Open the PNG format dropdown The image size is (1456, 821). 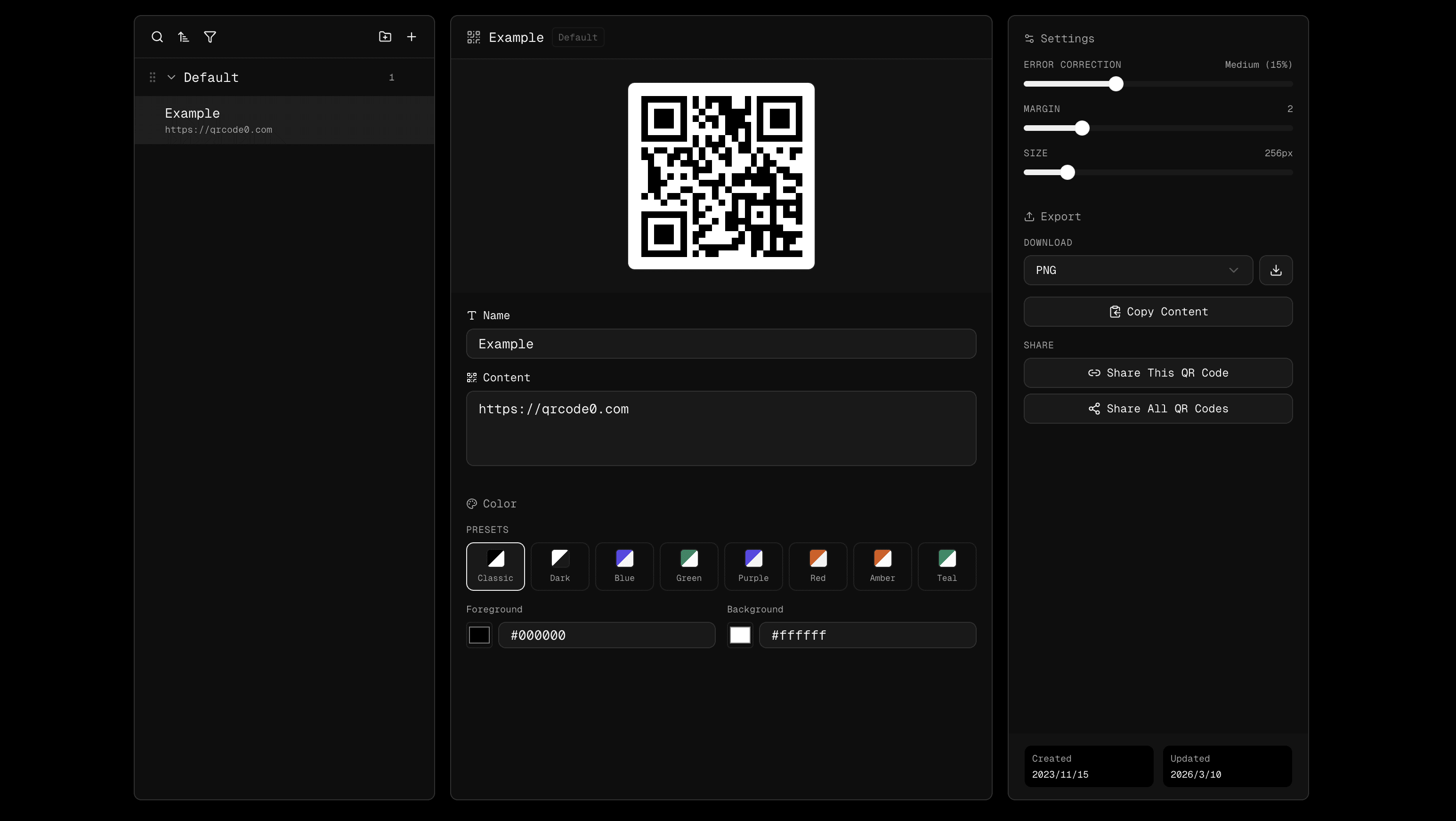click(1138, 270)
